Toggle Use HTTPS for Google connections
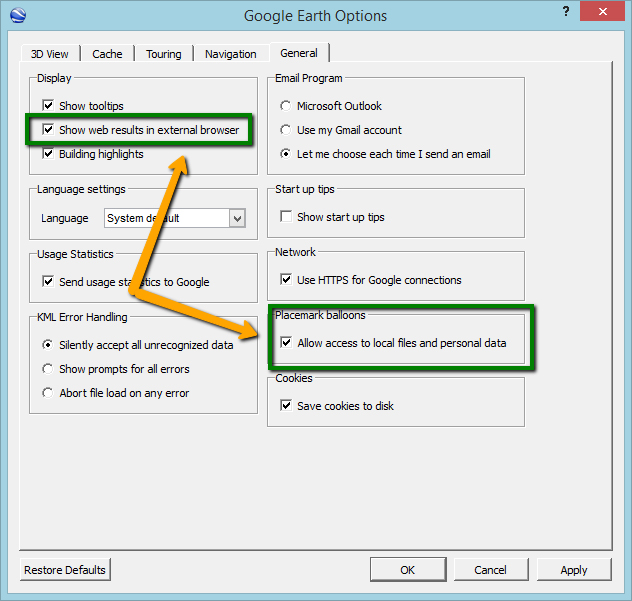Viewport: 632px width, 601px height. 286,280
